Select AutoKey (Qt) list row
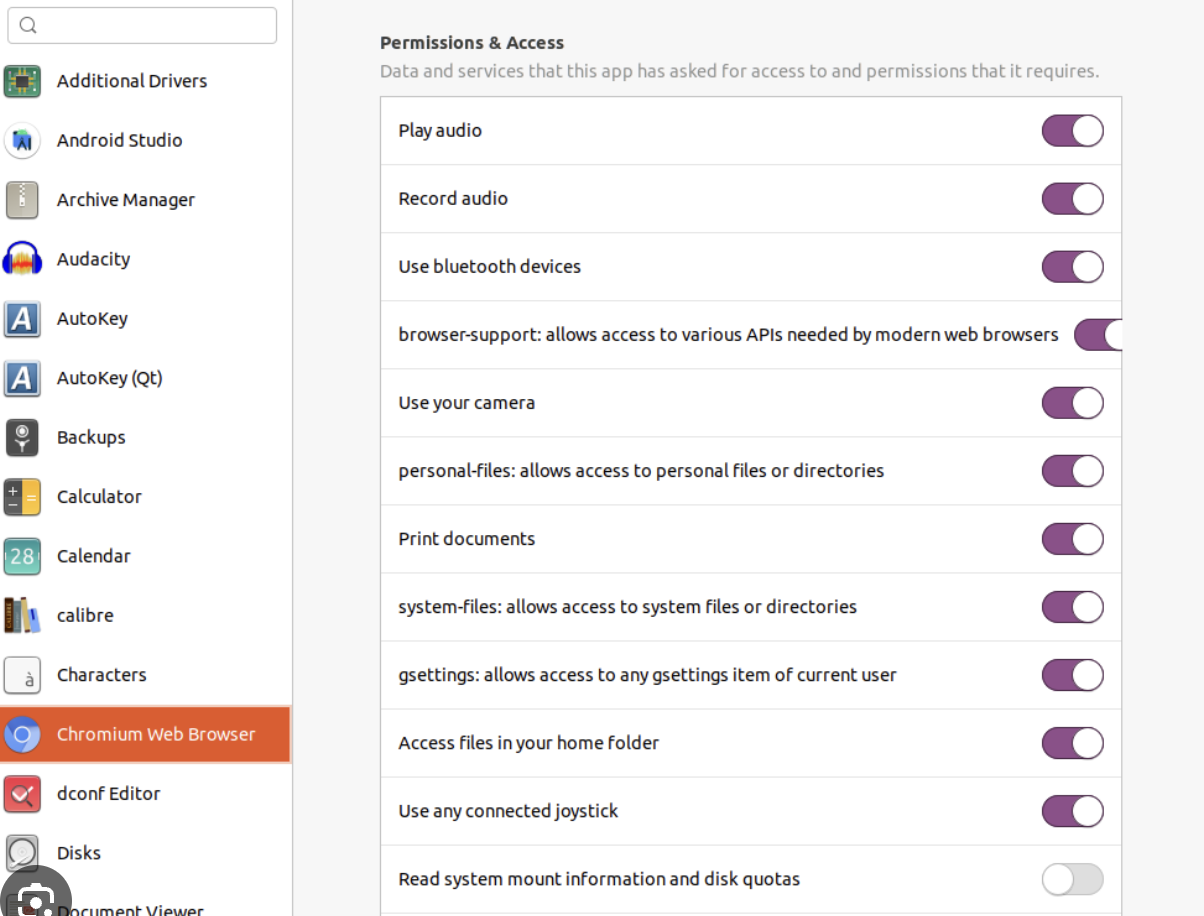Screen dimensions: 1204x916 pyautogui.click(x=146, y=378)
